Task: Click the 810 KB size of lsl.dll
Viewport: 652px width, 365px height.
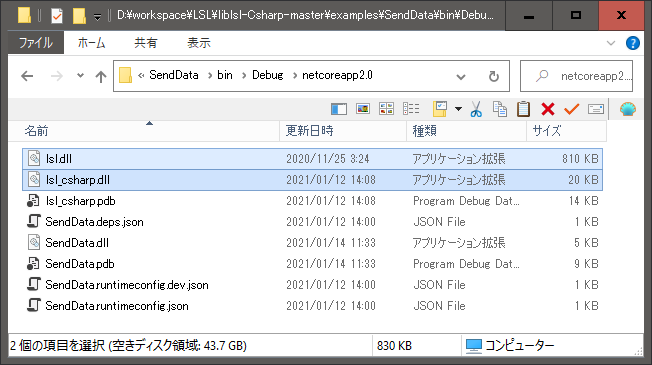Action: (x=580, y=159)
